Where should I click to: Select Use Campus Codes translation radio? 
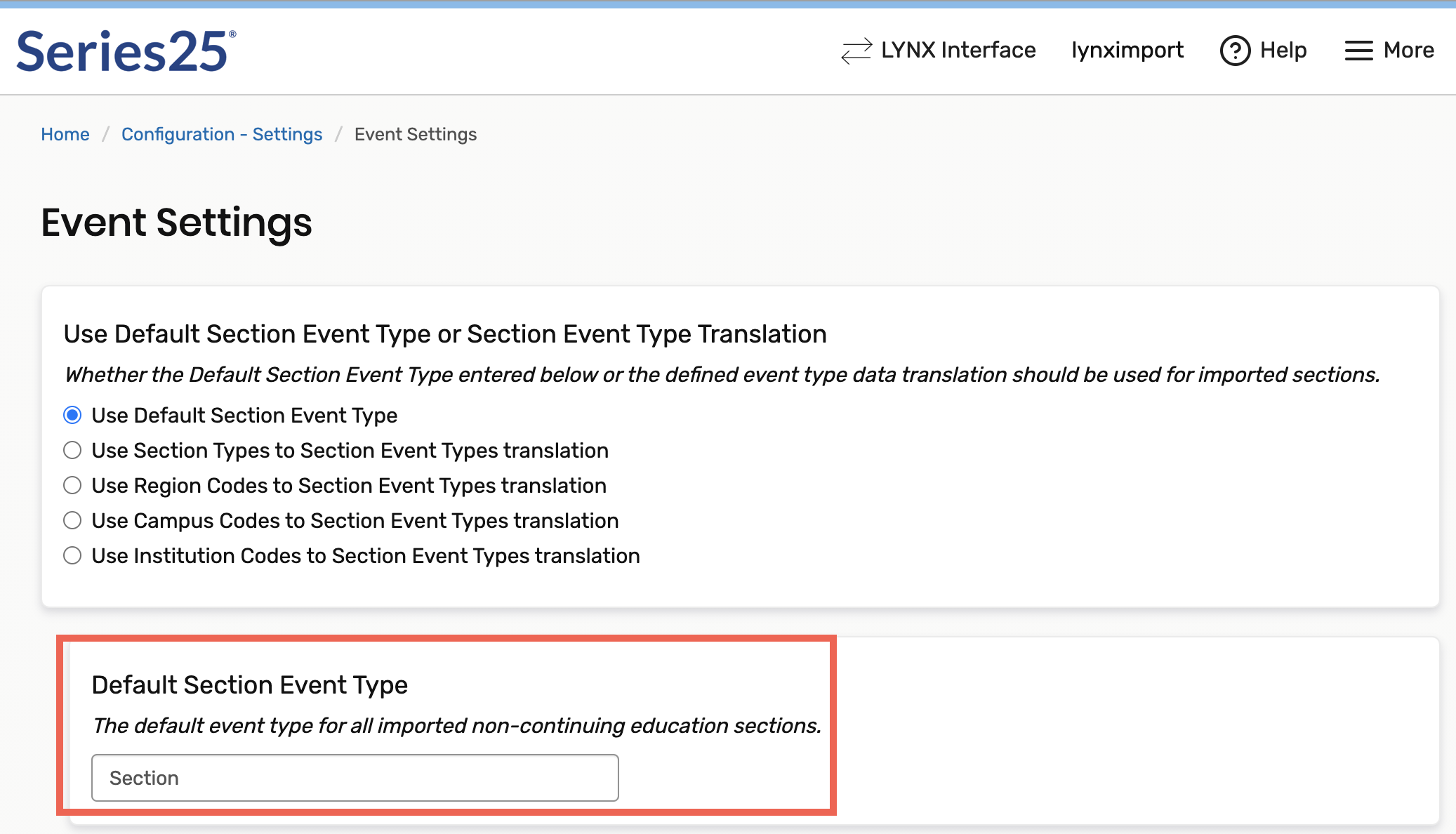[72, 521]
